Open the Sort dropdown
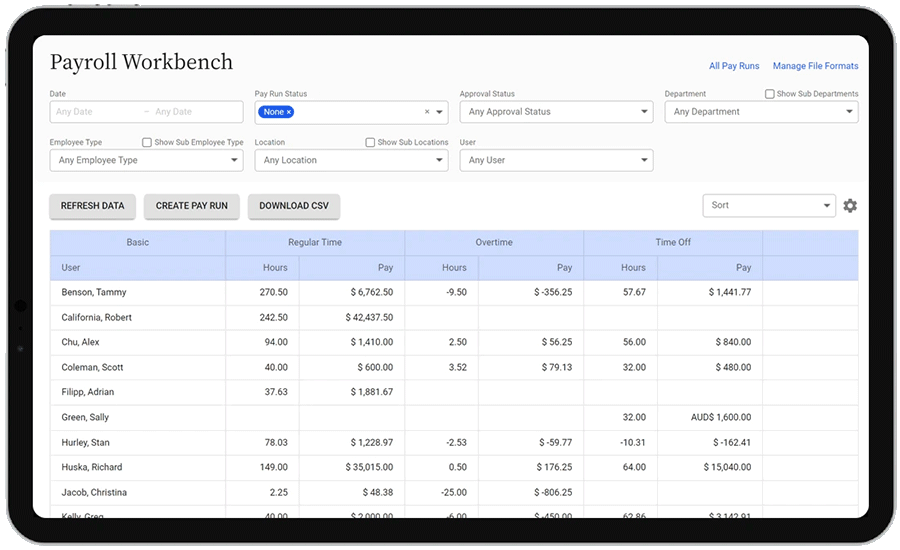 coord(769,206)
